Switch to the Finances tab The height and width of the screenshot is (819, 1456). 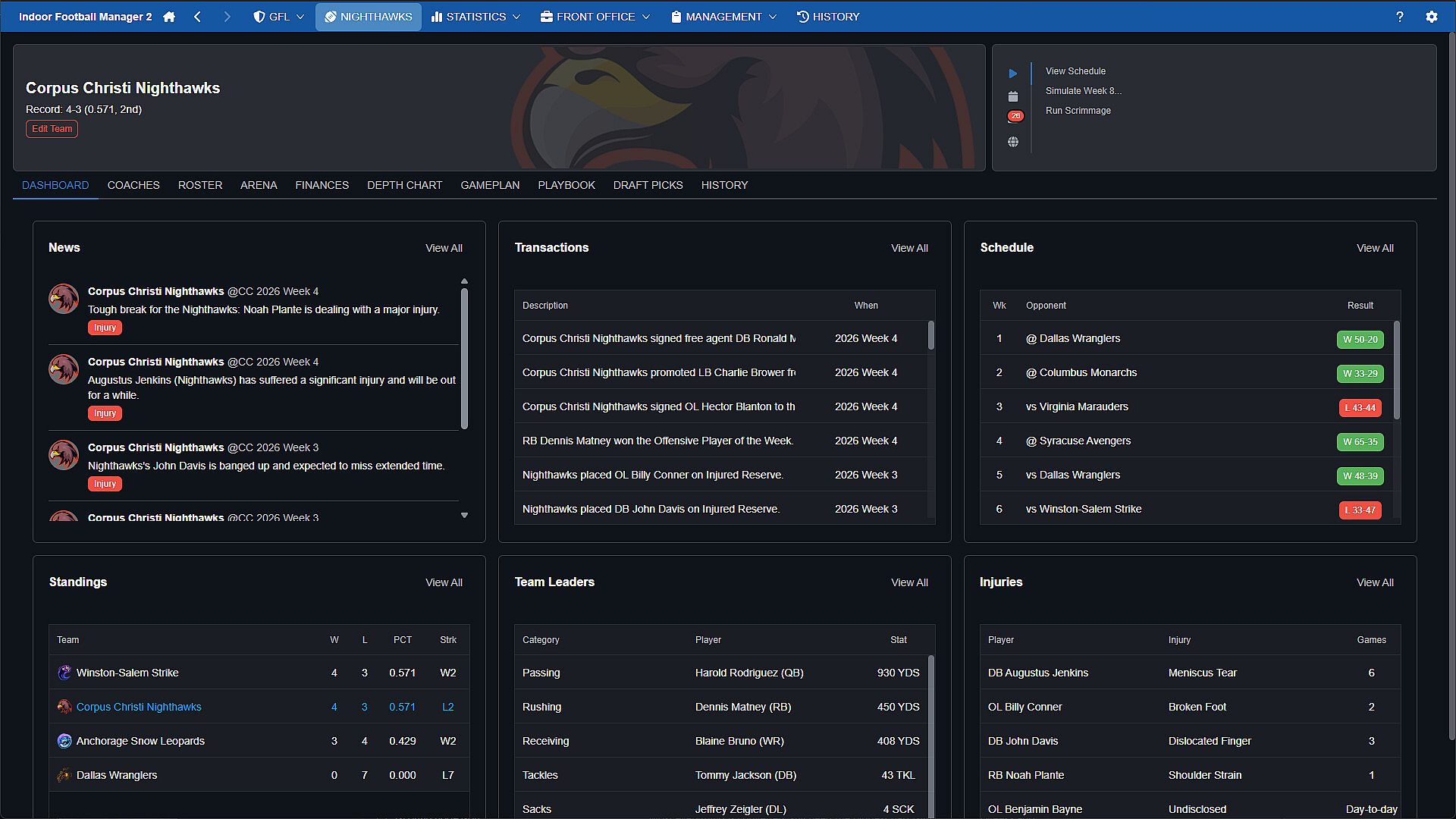[322, 185]
